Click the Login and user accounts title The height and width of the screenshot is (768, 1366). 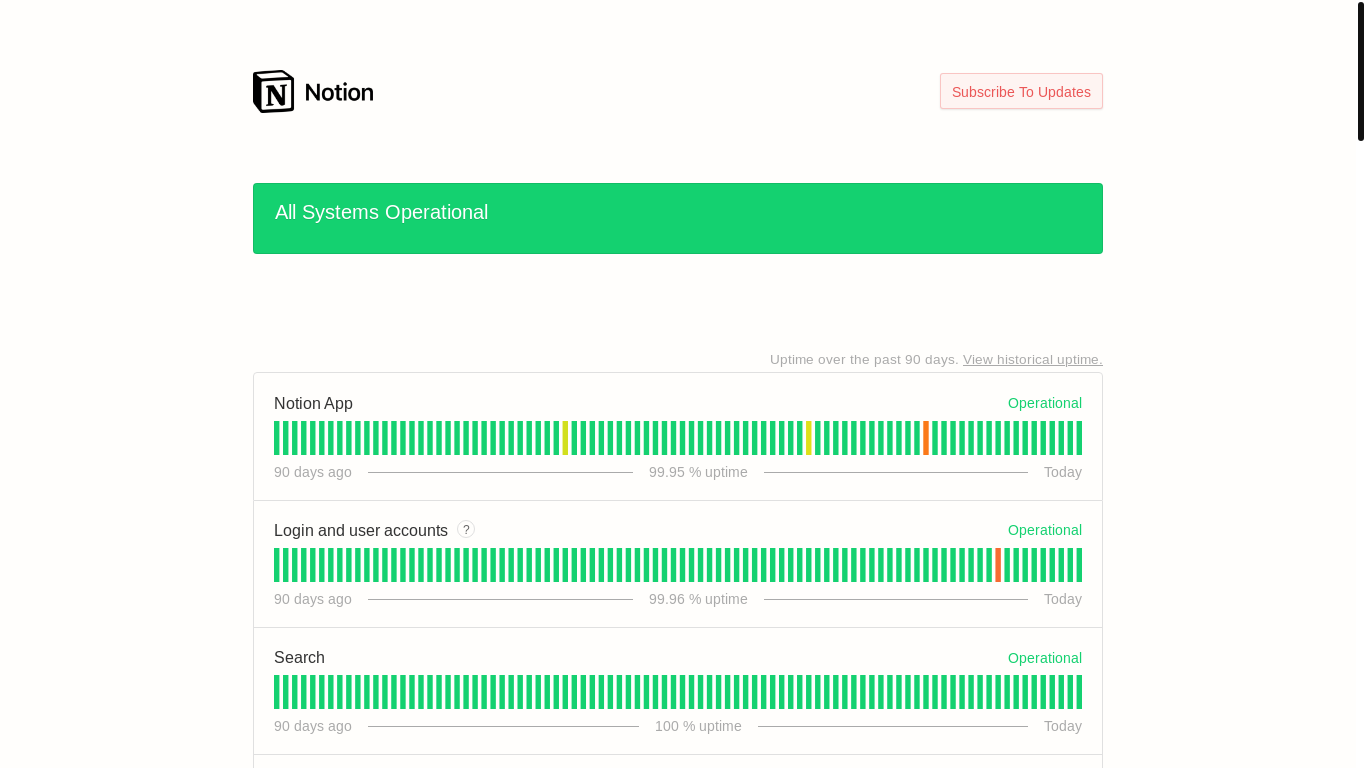pyautogui.click(x=361, y=530)
